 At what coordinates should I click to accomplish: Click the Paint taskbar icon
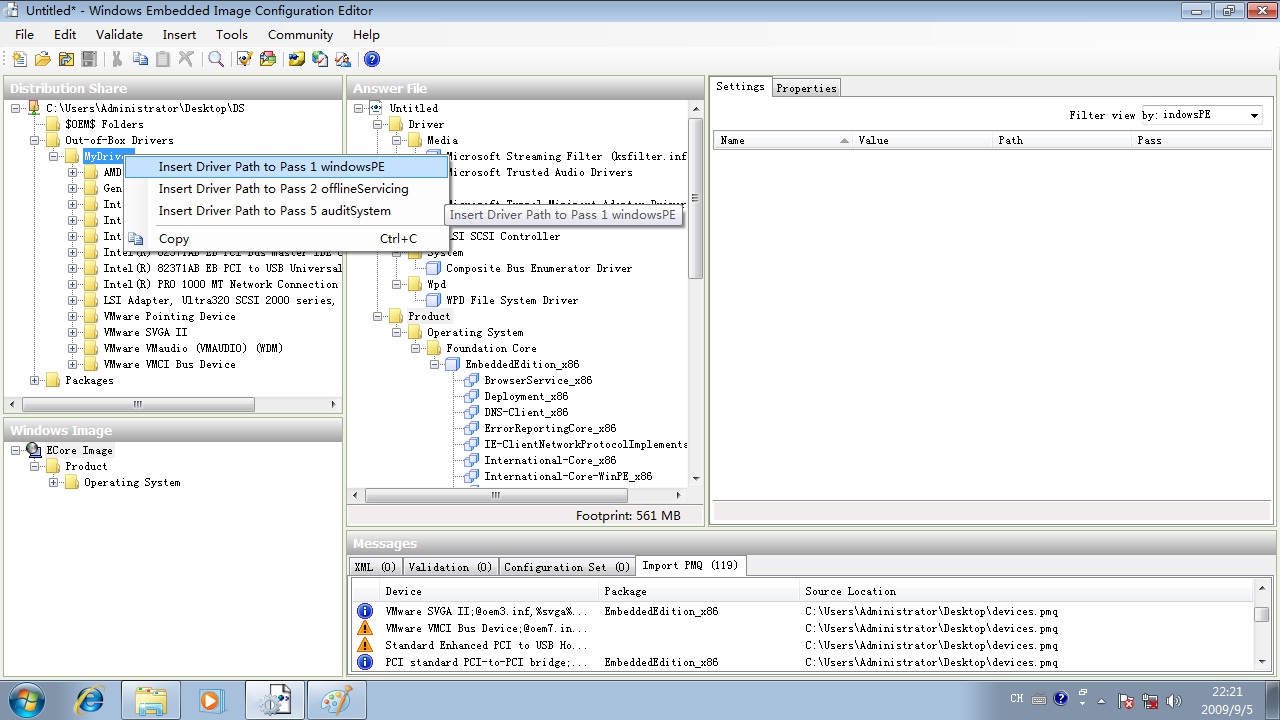point(337,699)
